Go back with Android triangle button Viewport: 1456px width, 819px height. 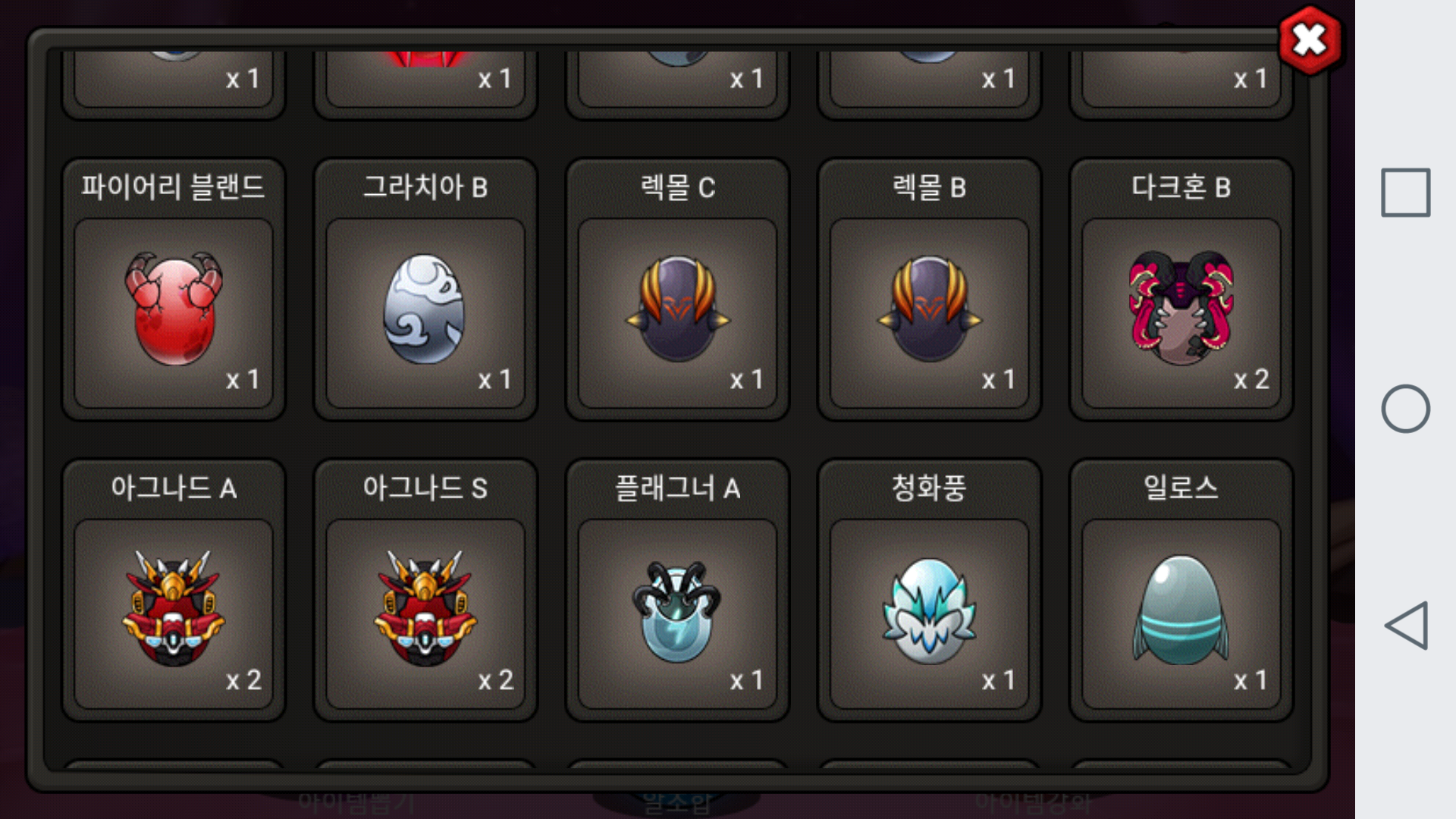pyautogui.click(x=1407, y=626)
